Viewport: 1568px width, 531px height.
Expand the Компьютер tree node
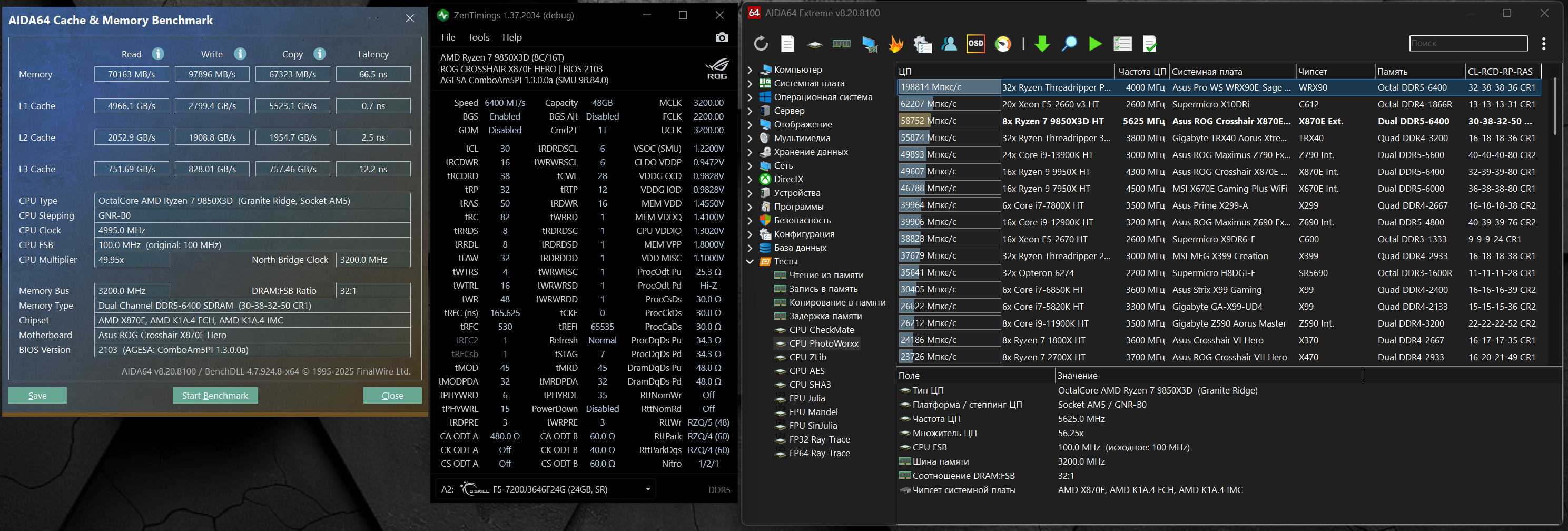750,70
